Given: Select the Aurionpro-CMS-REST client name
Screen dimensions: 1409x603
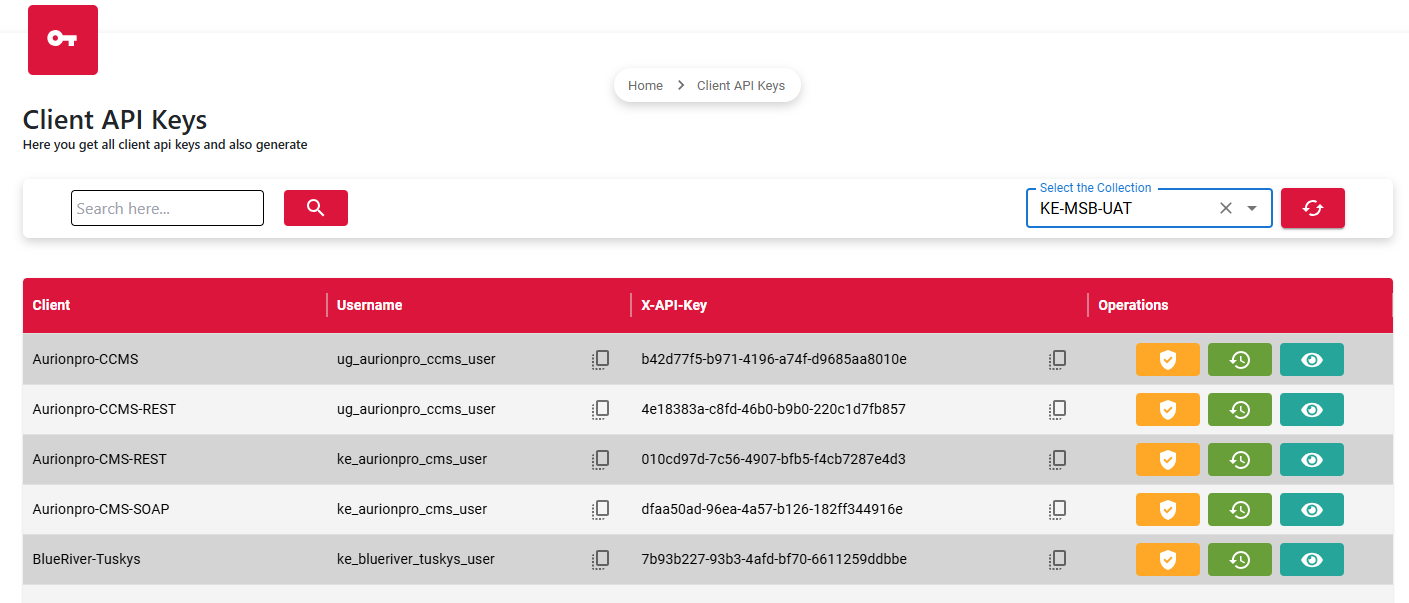Looking at the screenshot, I should coord(99,459).
